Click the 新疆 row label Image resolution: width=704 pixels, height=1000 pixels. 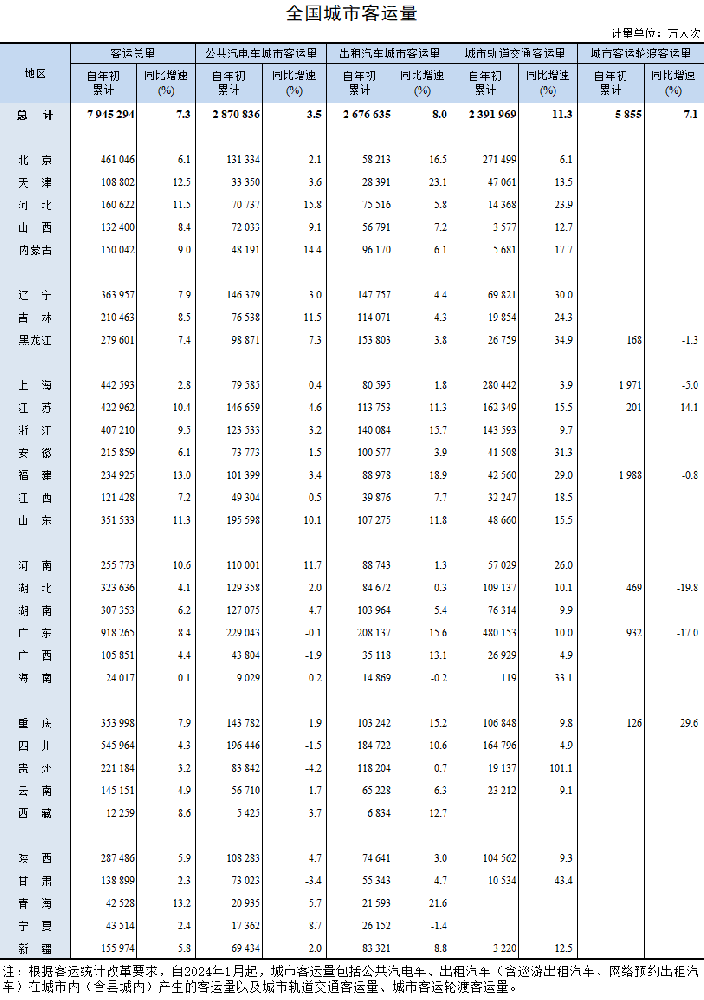pos(35,949)
